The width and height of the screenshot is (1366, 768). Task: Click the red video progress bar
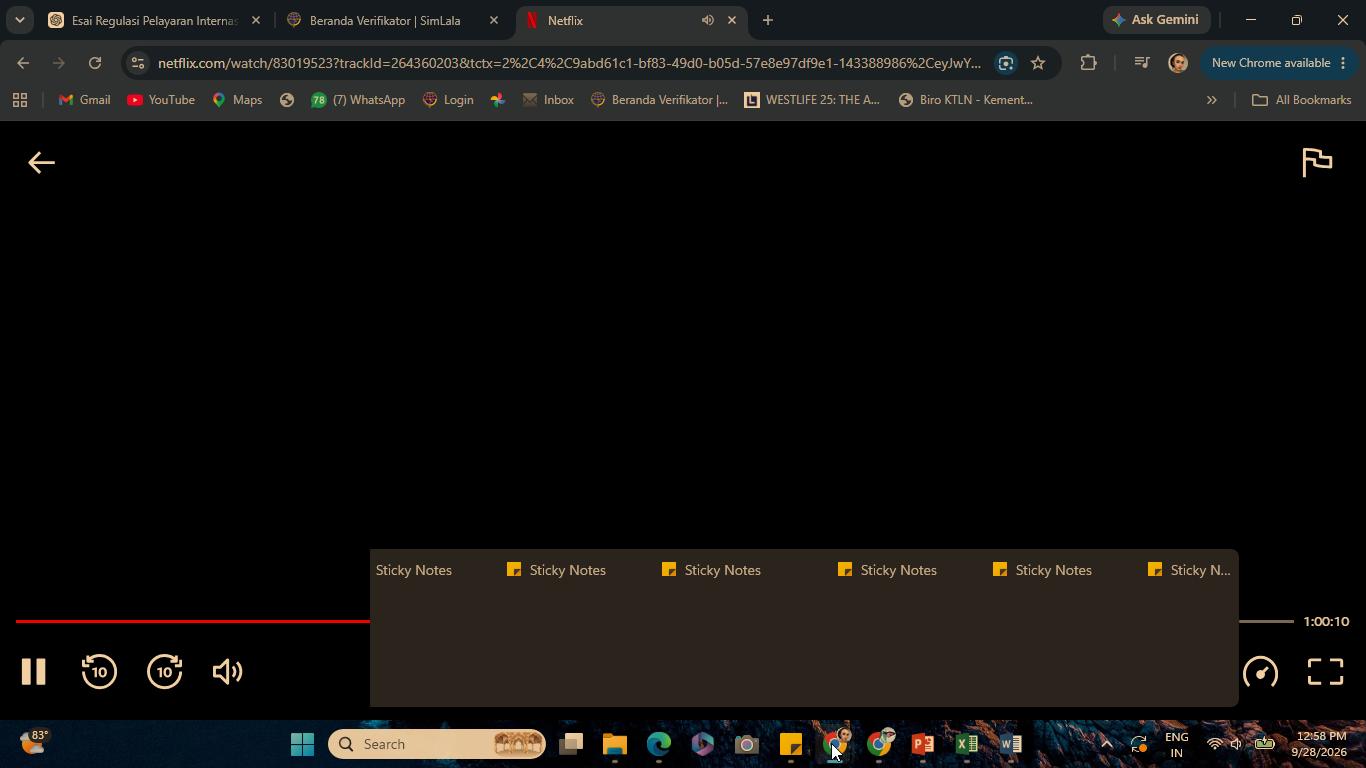click(192, 621)
